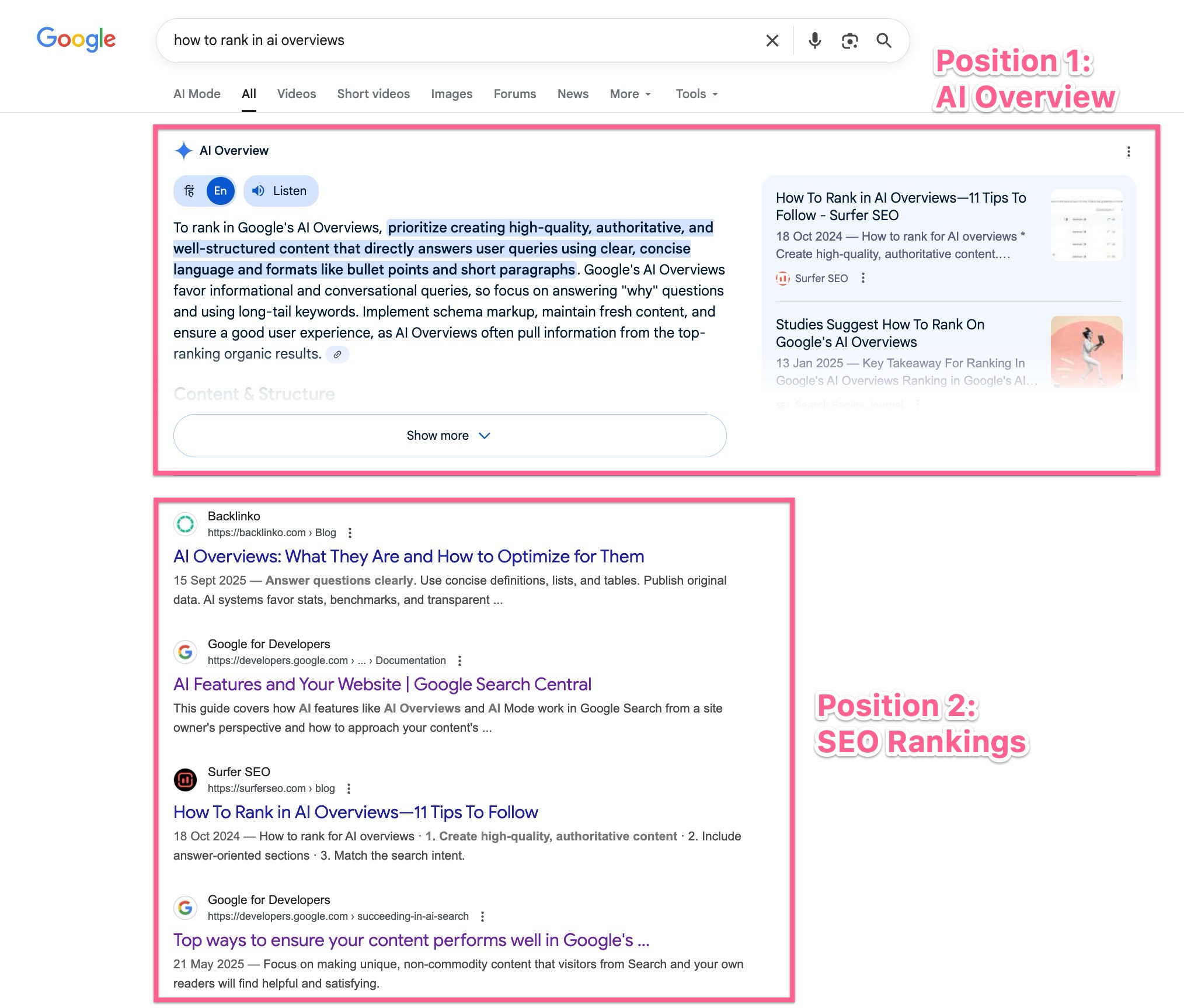Viewport: 1184px width, 1008px height.
Task: Click the AI Overview sparkle icon
Action: click(183, 151)
